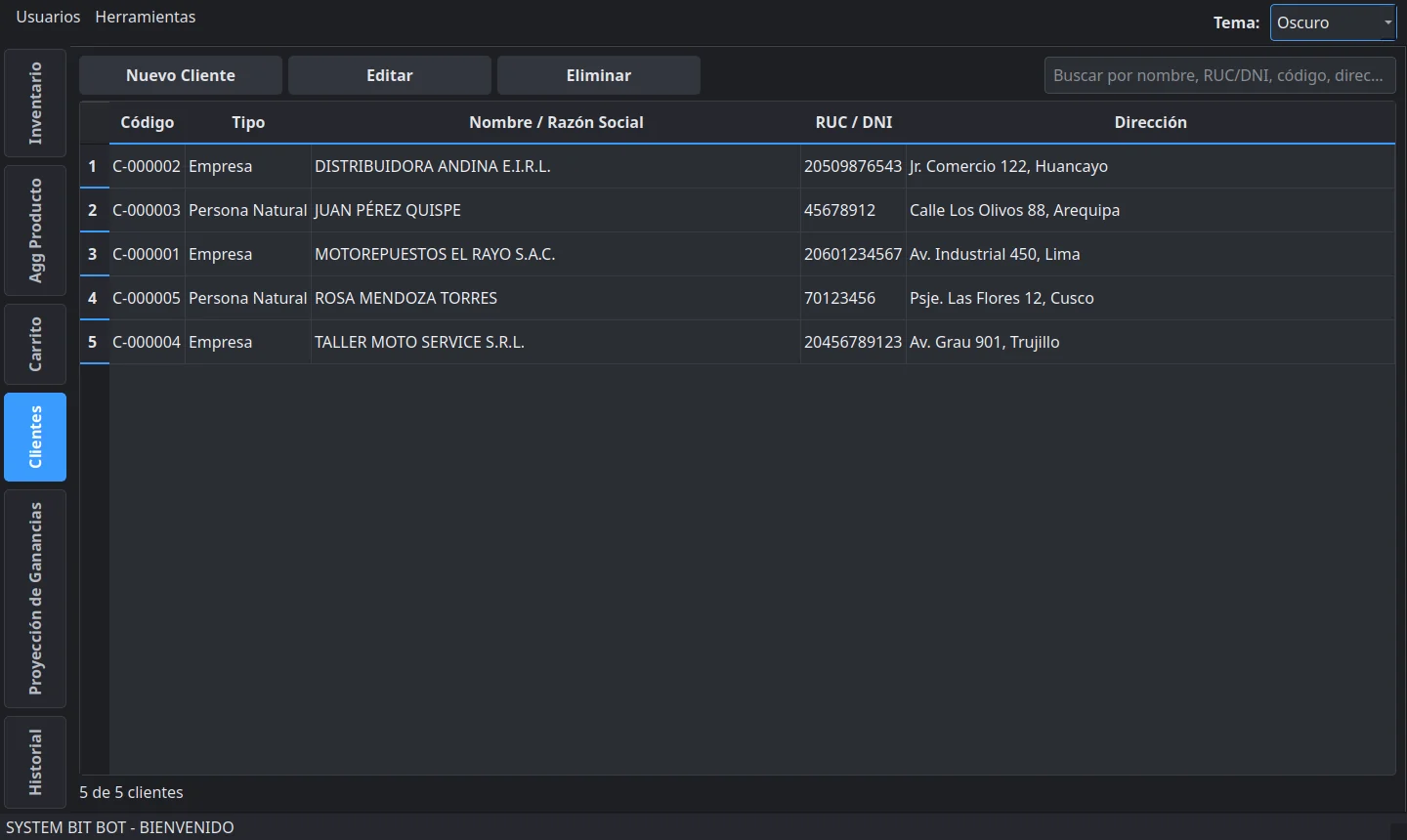
Task: Click the Nuevo Cliente button
Action: pos(181,75)
